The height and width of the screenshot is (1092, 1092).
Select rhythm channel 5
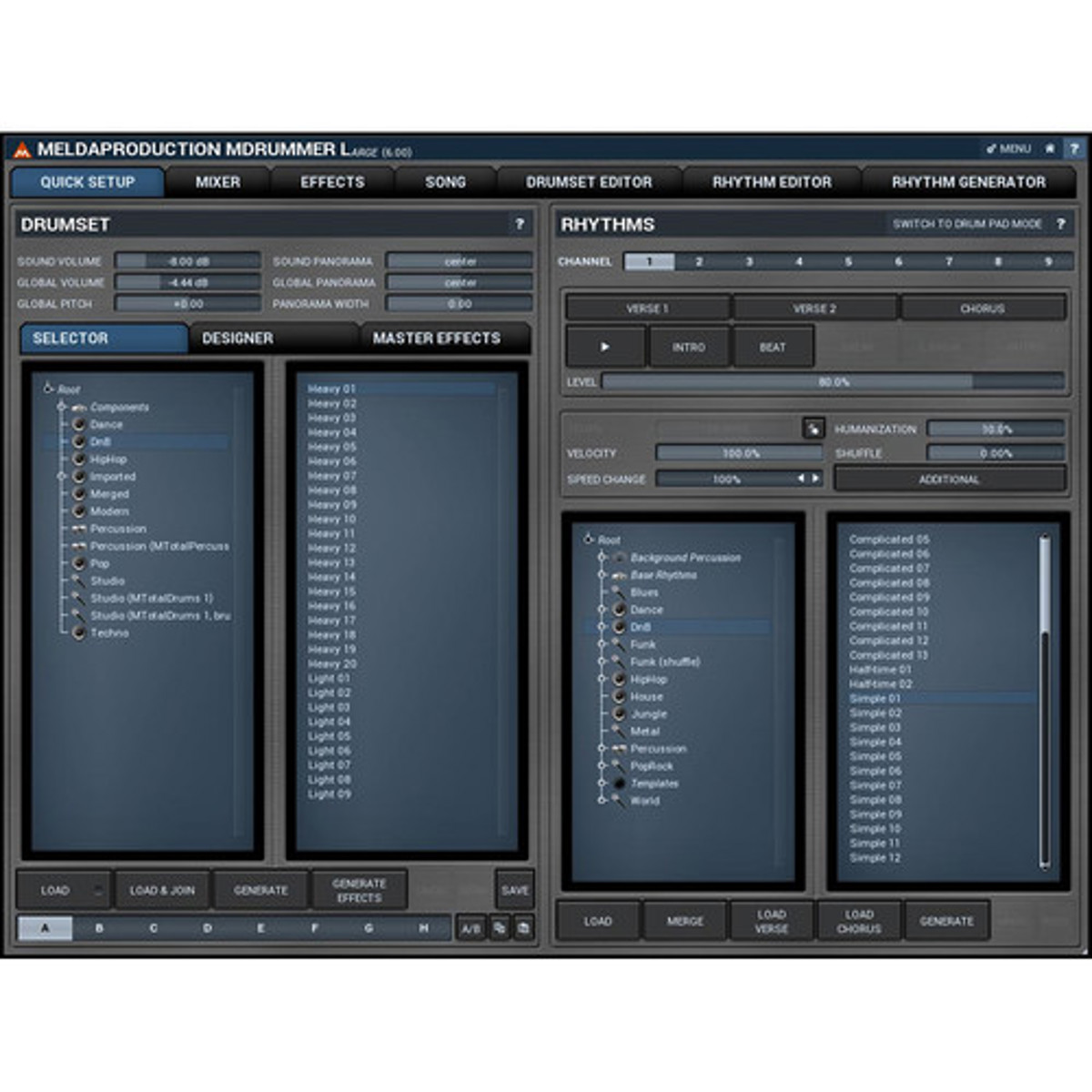[848, 262]
